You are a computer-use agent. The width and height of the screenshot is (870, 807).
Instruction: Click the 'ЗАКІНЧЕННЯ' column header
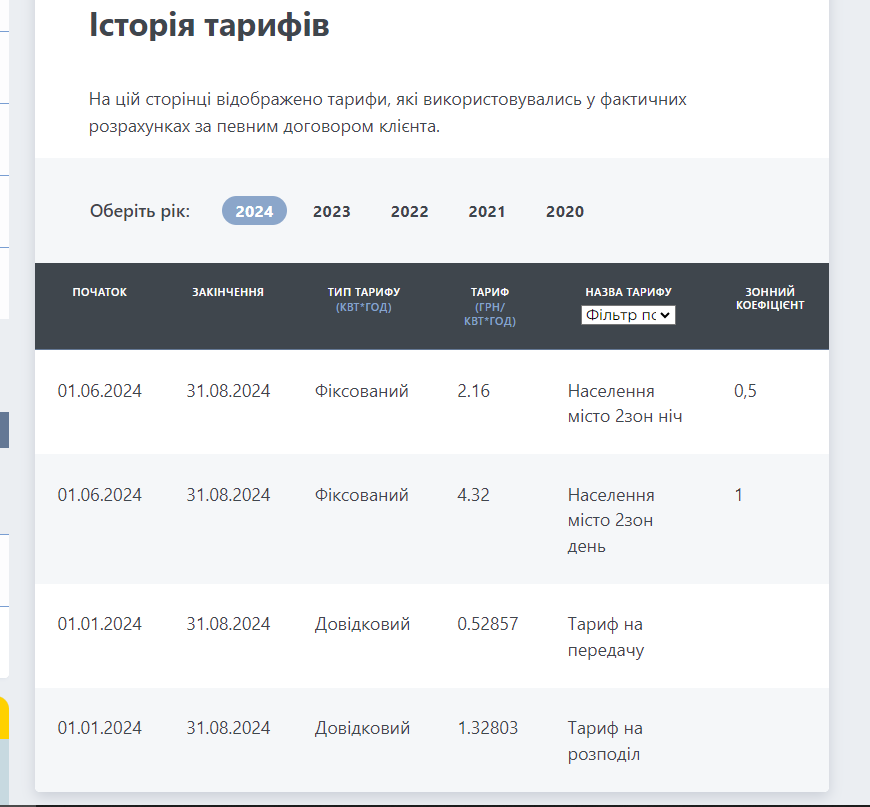228,292
